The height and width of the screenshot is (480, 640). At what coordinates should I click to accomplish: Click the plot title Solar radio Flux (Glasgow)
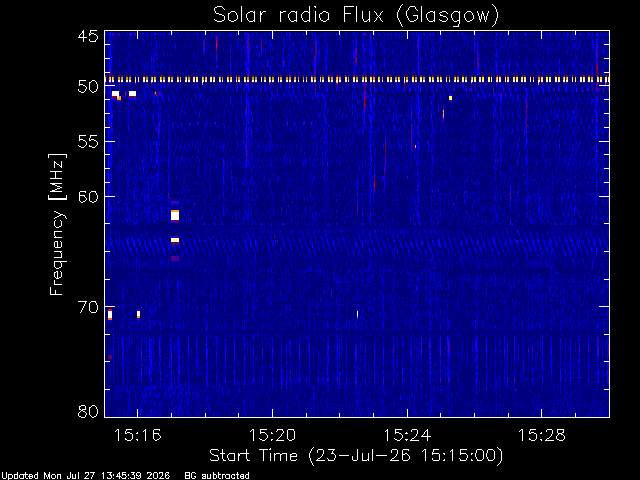(x=356, y=16)
